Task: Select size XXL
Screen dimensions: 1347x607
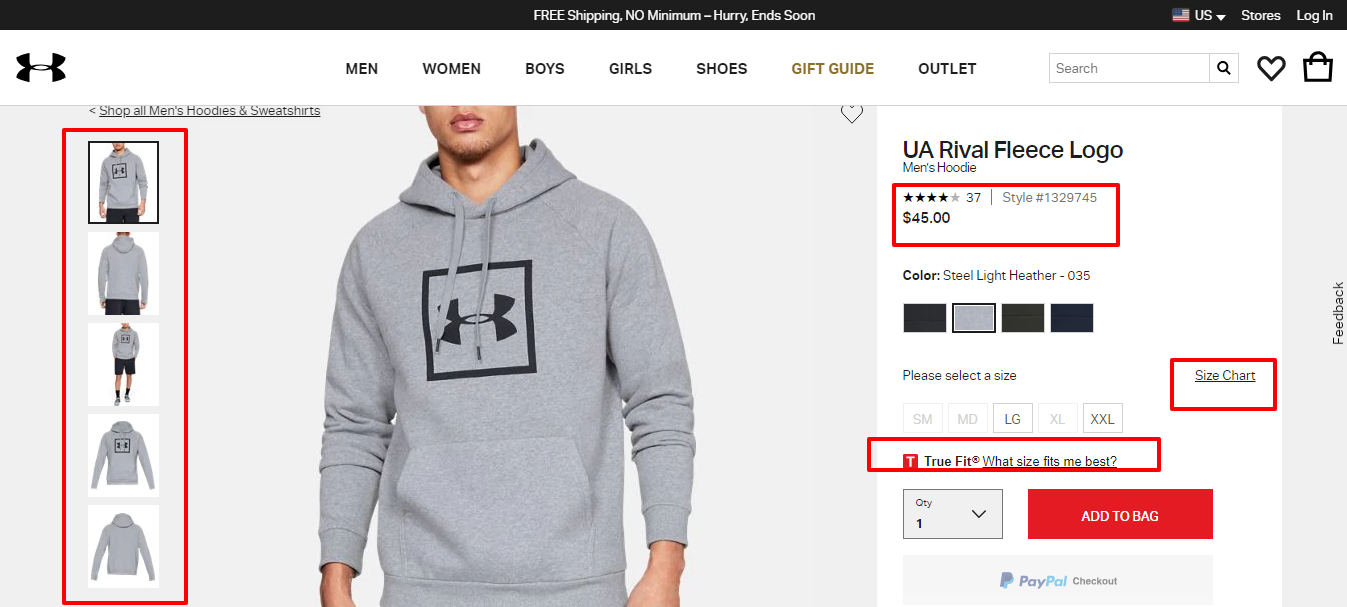Action: (x=1102, y=419)
